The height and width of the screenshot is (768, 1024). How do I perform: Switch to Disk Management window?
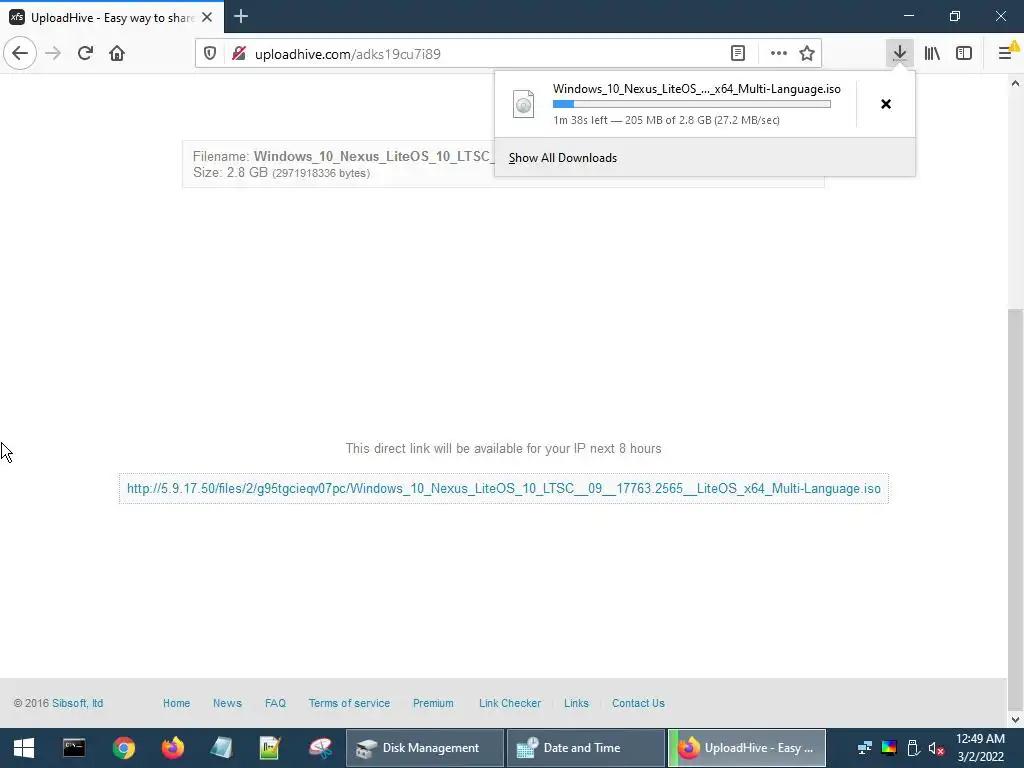(x=424, y=748)
